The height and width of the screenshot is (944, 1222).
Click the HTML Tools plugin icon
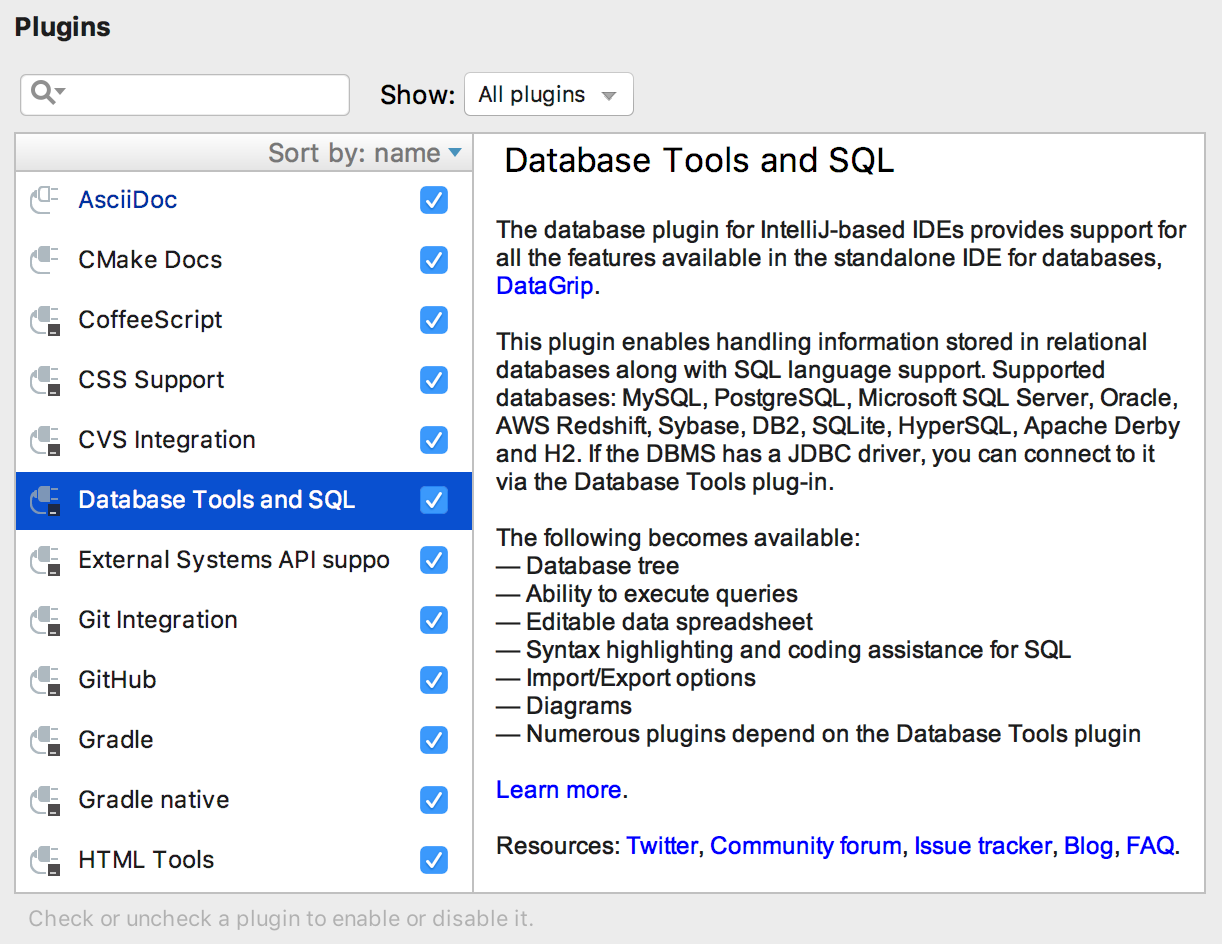click(45, 860)
